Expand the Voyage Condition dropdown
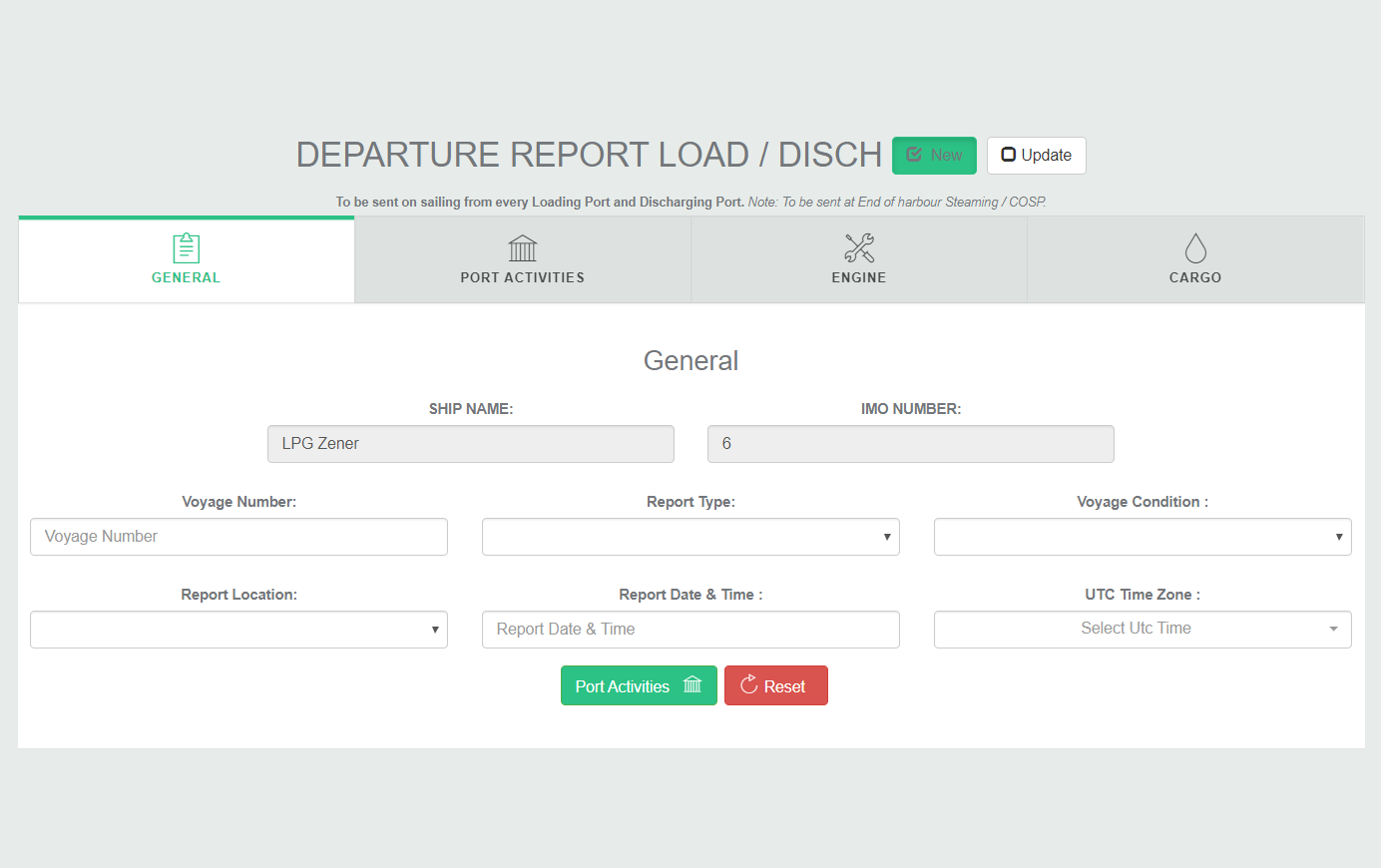This screenshot has width=1381, height=868. pos(1142,537)
